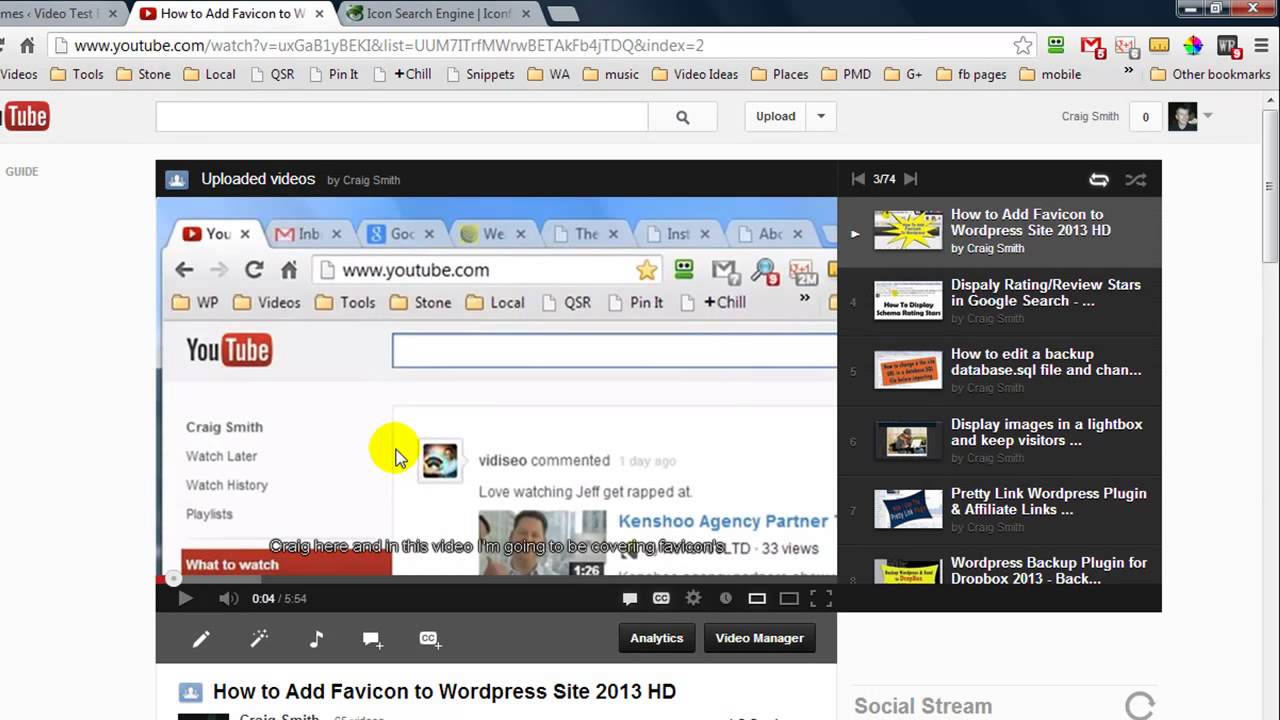This screenshot has width=1280, height=720.
Task: Click the WP extension icon with badge
Action: 1229,47
